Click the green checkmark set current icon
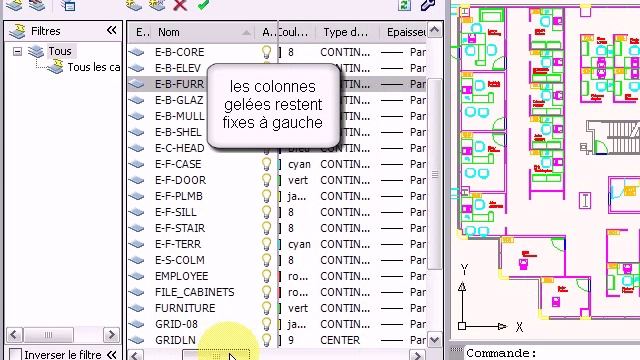This screenshot has height=360, width=640. (x=203, y=5)
